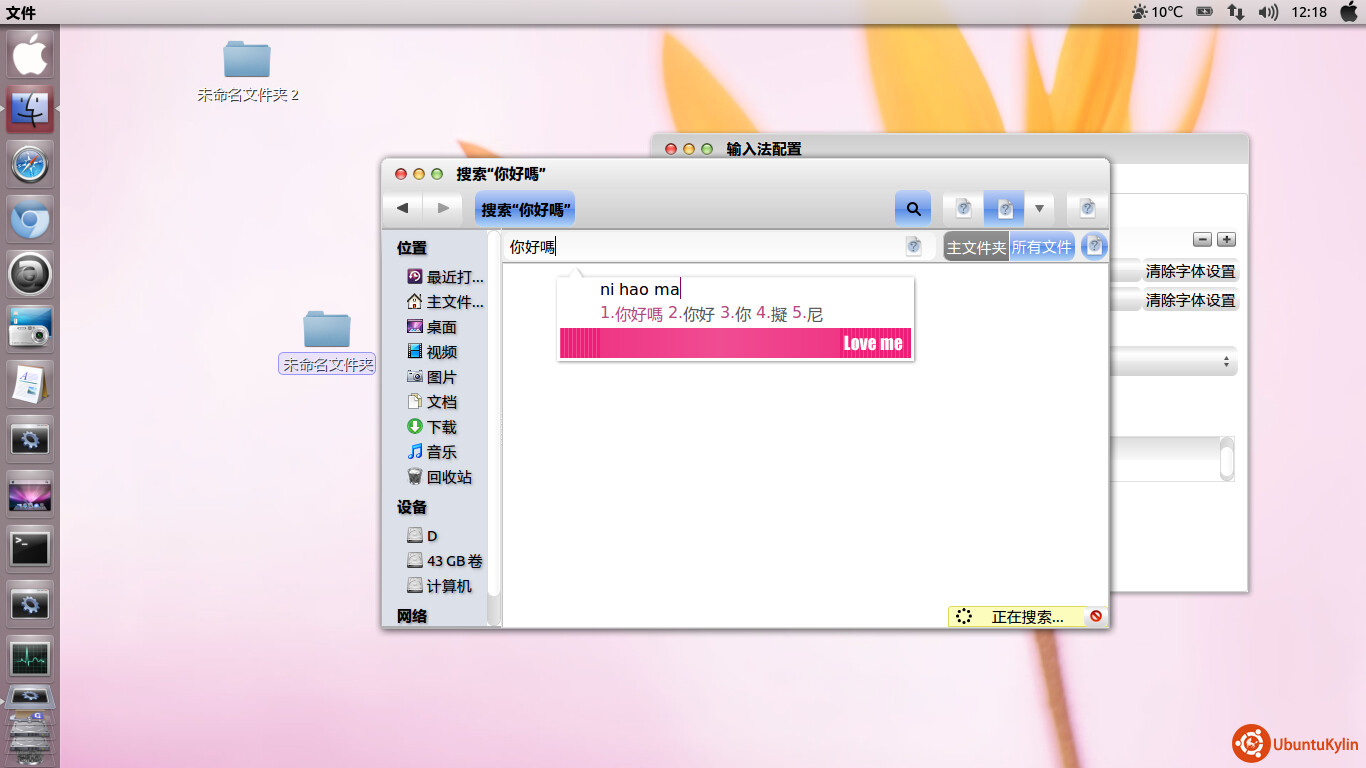
Task: Toggle search scope to 主文件夹
Action: click(x=976, y=247)
